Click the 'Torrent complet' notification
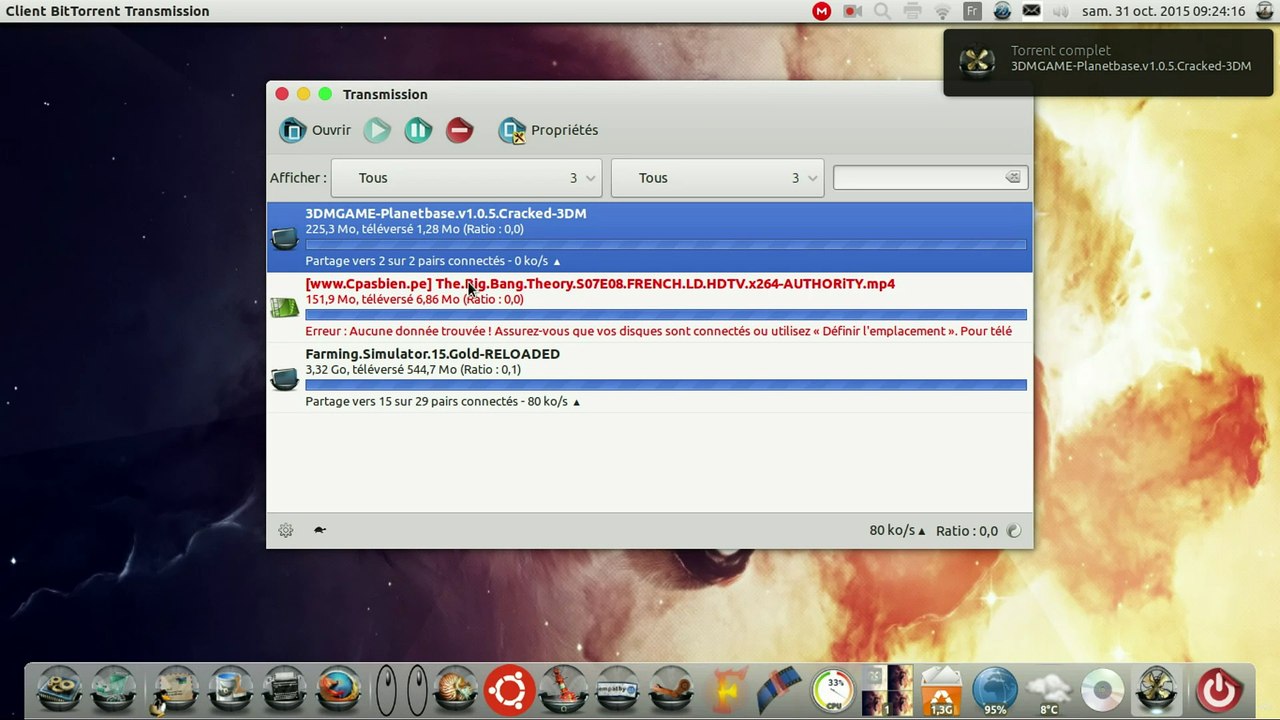 point(1108,62)
